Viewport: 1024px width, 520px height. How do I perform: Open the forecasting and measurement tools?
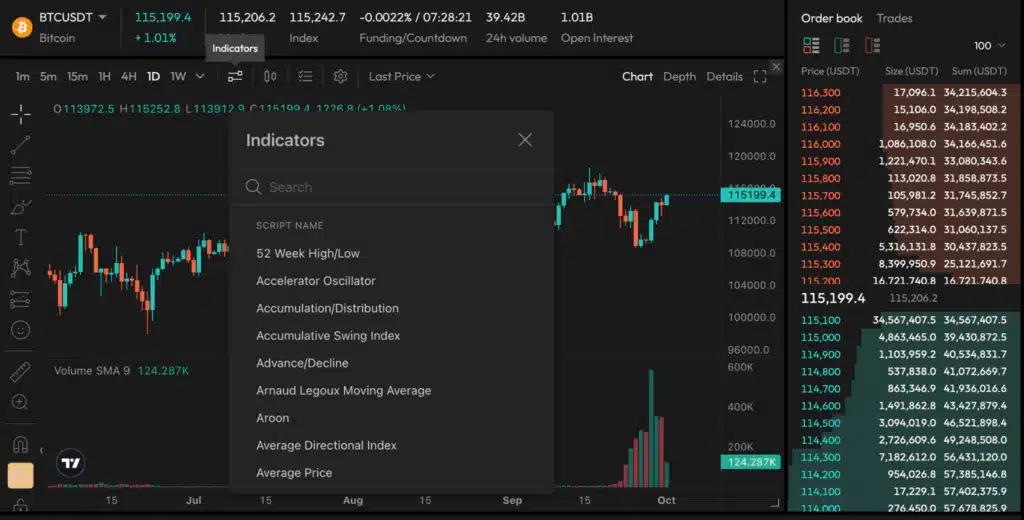[x=20, y=299]
